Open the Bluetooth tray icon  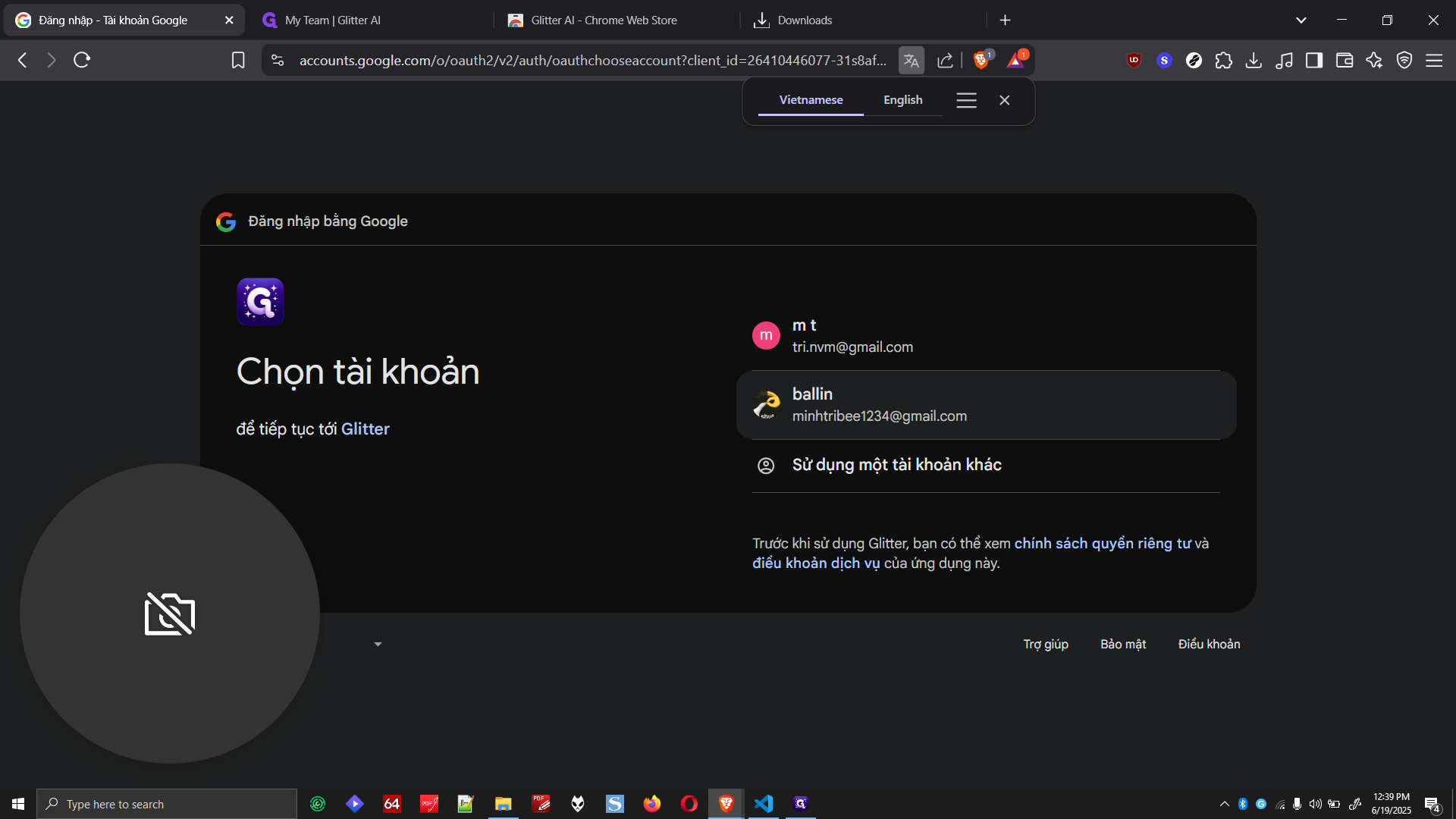pyautogui.click(x=1243, y=804)
